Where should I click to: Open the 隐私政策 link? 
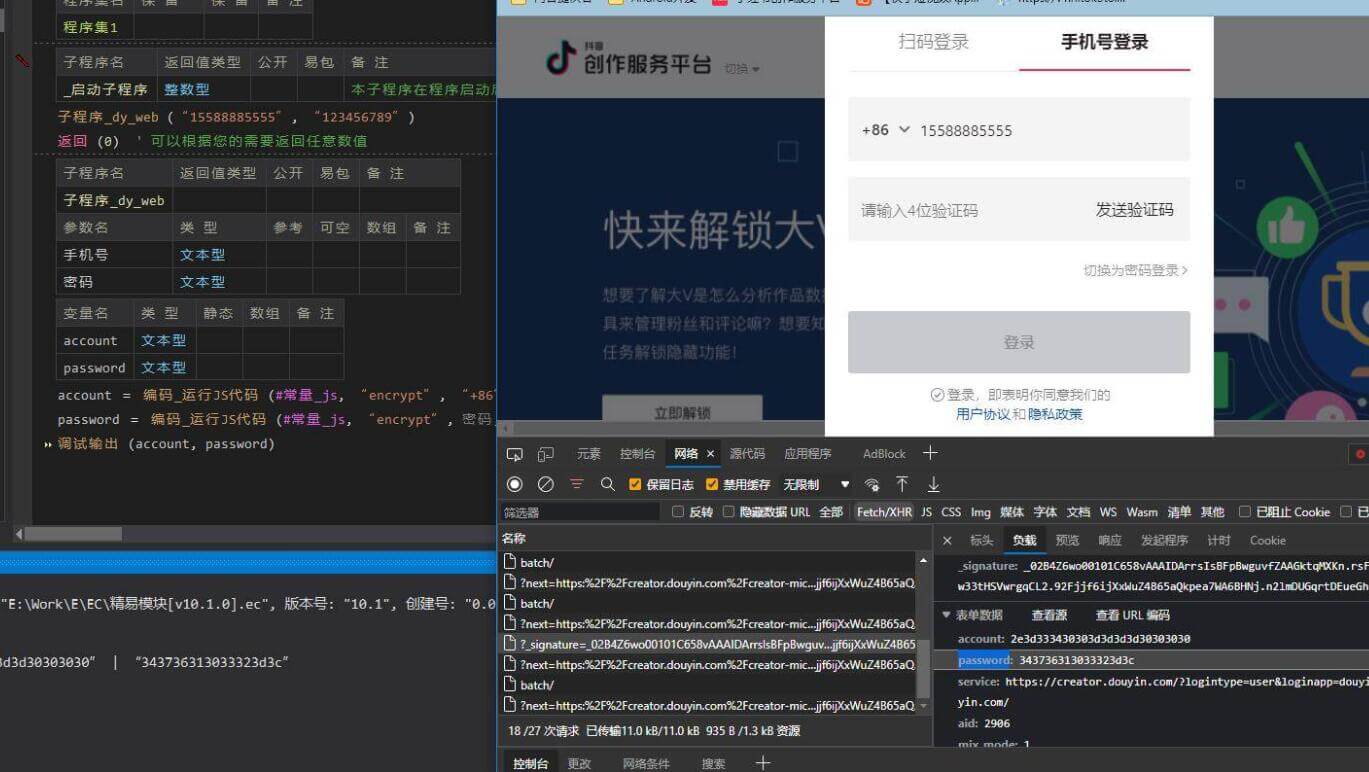[x=1055, y=414]
